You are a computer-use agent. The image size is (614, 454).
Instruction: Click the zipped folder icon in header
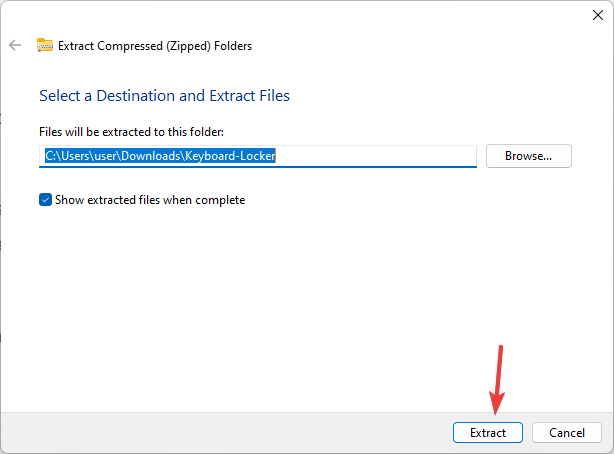pos(44,45)
